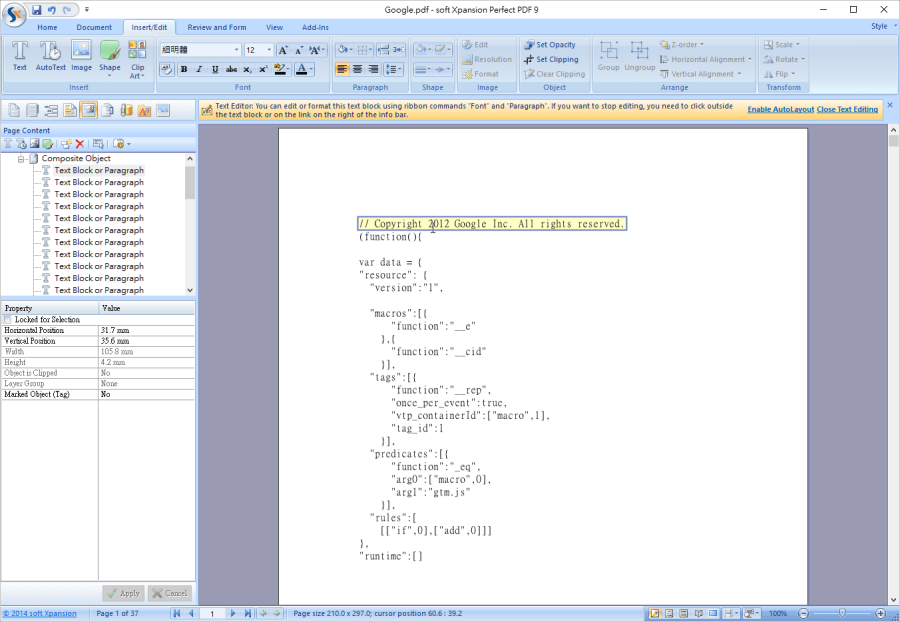Apply strikethrough formatting
The width and height of the screenshot is (900, 622).
click(231, 69)
